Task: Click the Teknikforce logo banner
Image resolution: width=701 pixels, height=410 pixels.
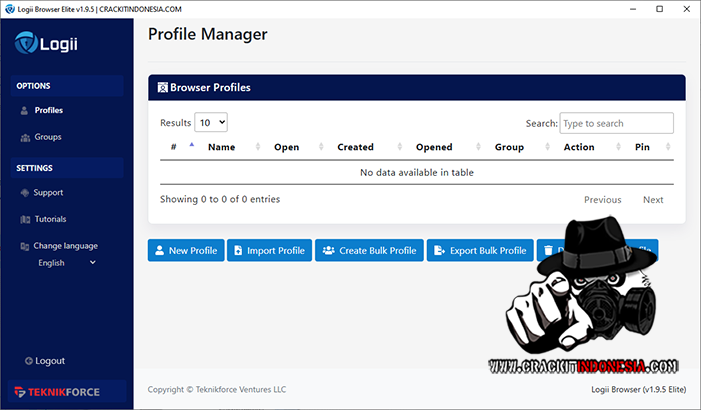Action: click(x=67, y=392)
